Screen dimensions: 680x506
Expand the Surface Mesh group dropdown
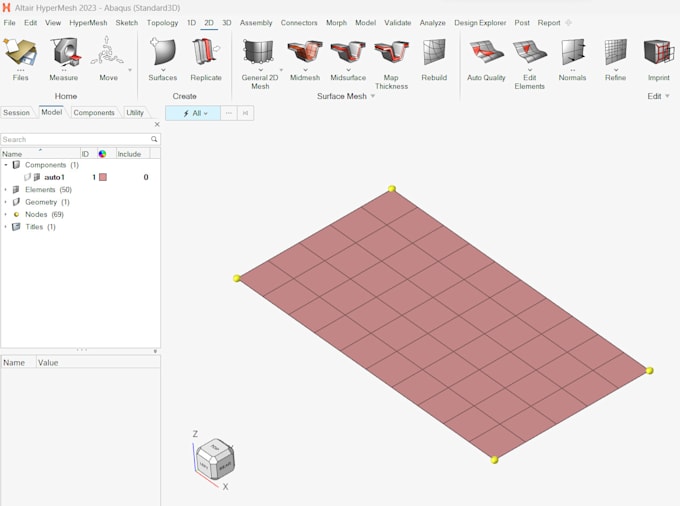coord(373,97)
